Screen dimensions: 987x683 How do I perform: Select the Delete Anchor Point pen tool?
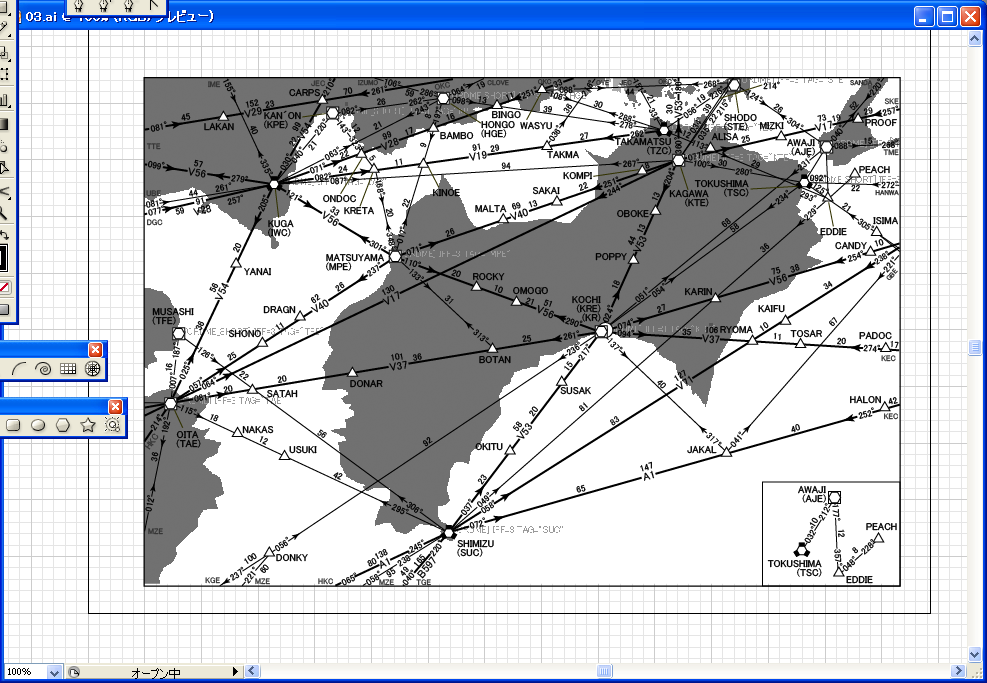click(x=129, y=5)
